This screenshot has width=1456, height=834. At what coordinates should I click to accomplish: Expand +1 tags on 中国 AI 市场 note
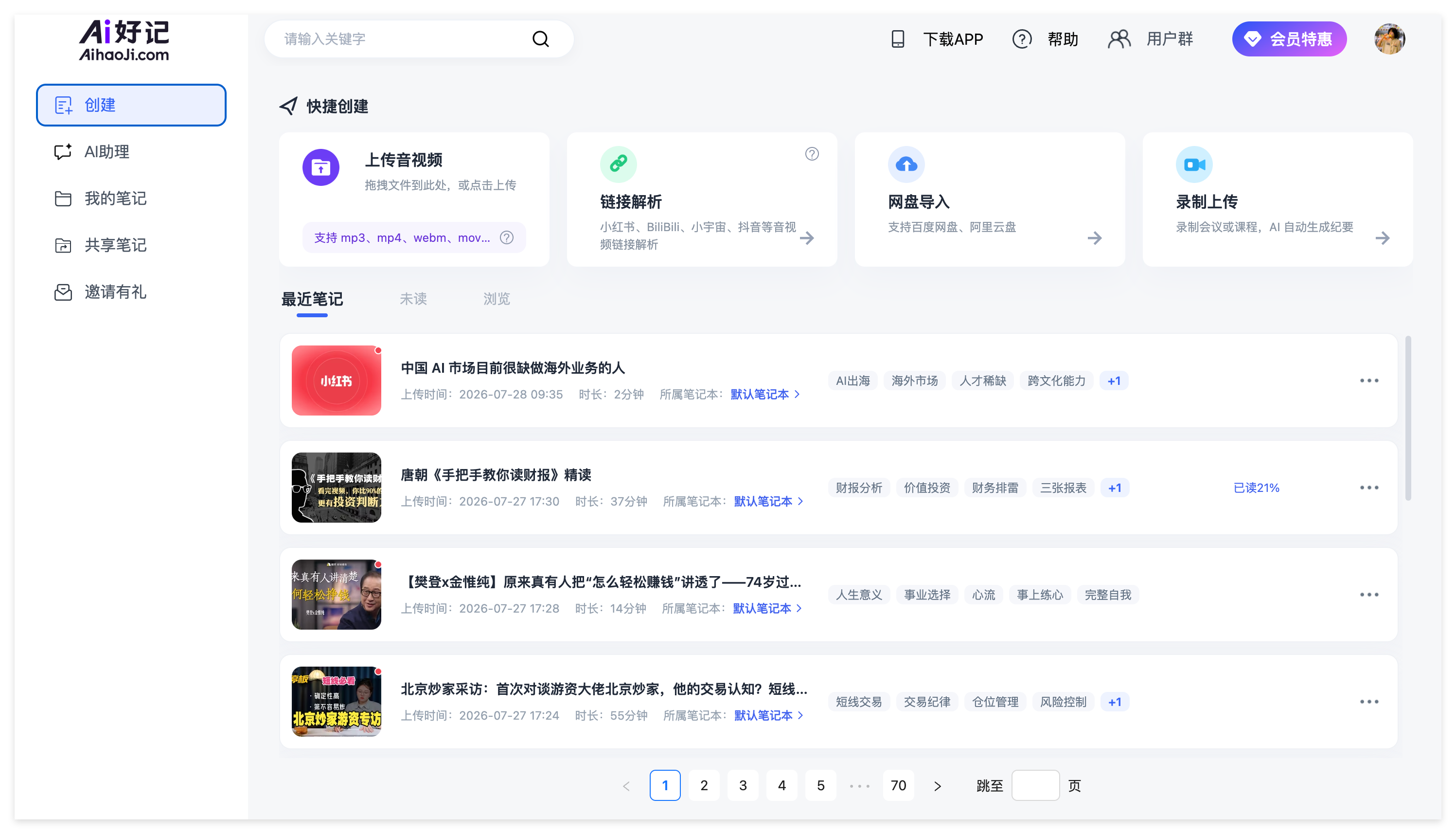point(1114,381)
